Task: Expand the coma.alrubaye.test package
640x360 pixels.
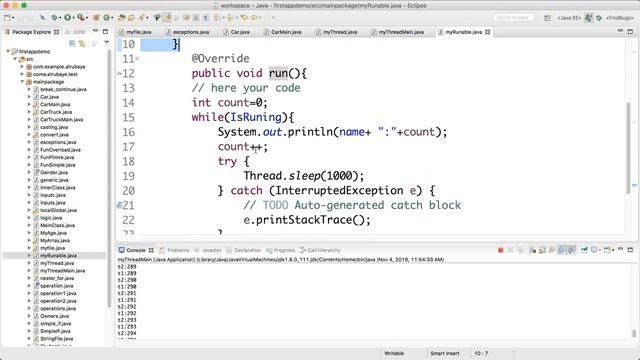Action: click(22, 74)
